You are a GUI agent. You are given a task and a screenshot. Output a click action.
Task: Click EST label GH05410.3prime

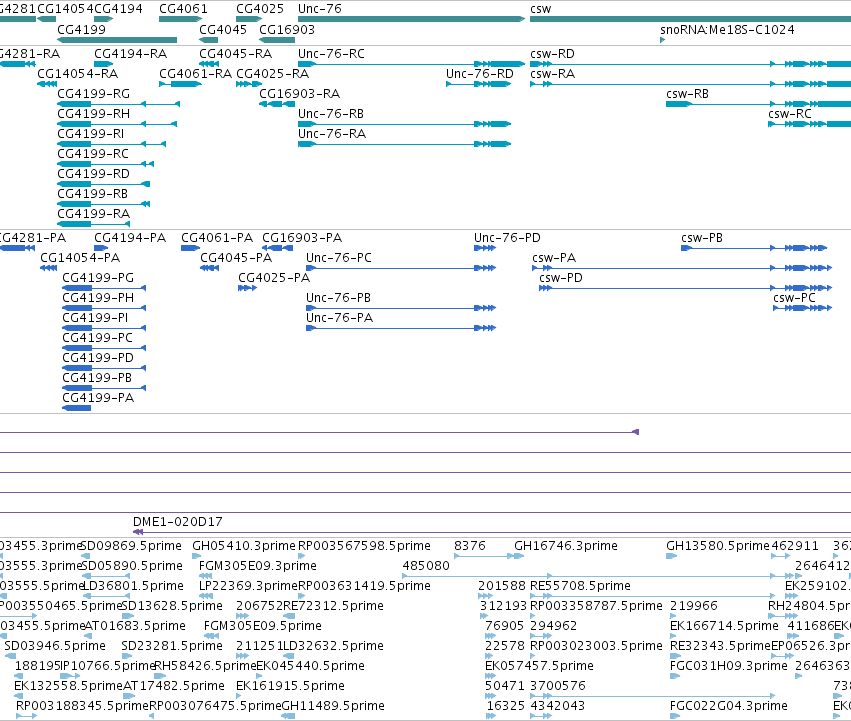[244, 546]
